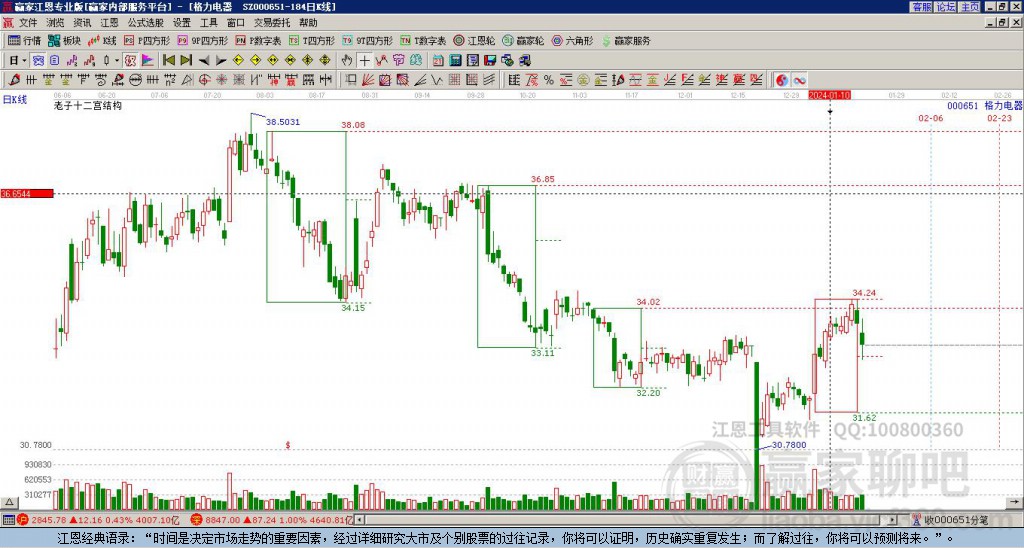Select the percent % tool
1024x548 pixels.
tap(549, 80)
